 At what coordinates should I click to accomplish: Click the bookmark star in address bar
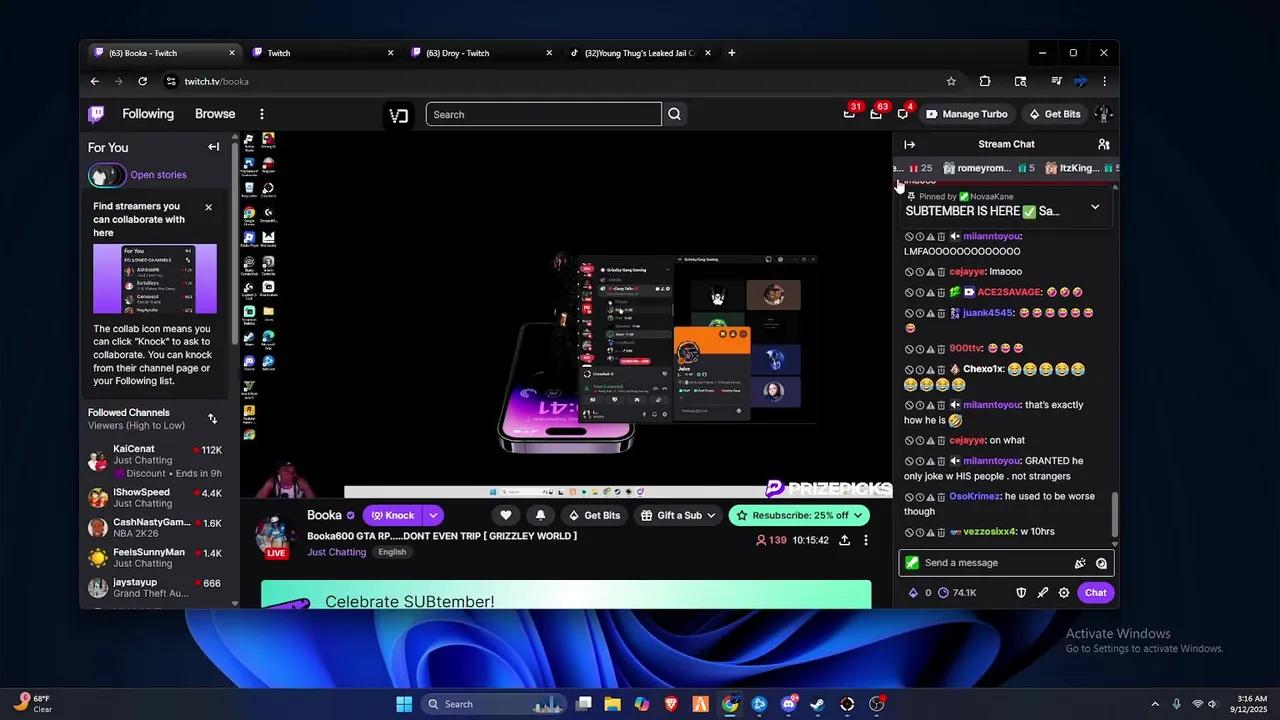[x=951, y=81]
